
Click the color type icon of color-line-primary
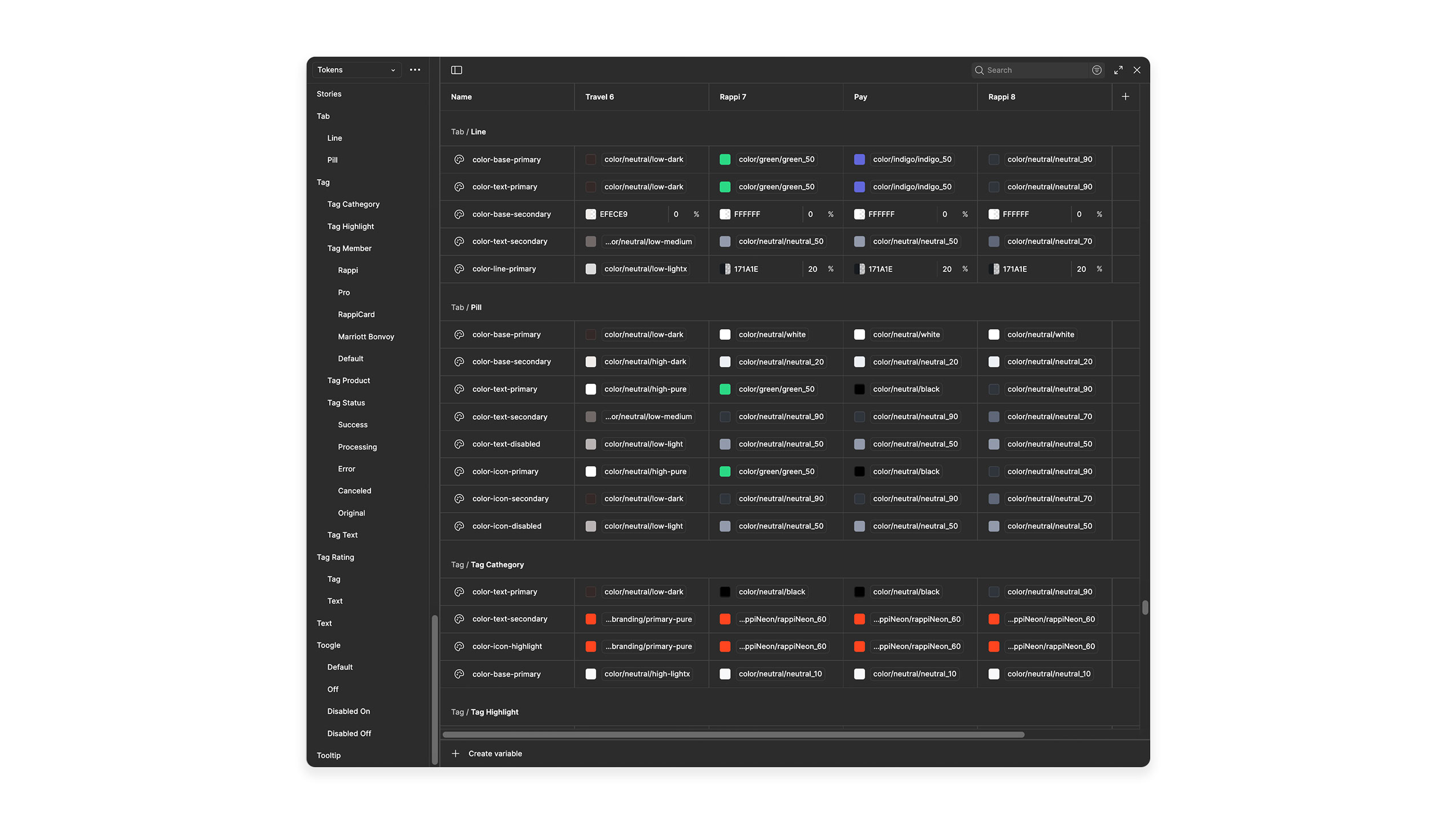459,269
